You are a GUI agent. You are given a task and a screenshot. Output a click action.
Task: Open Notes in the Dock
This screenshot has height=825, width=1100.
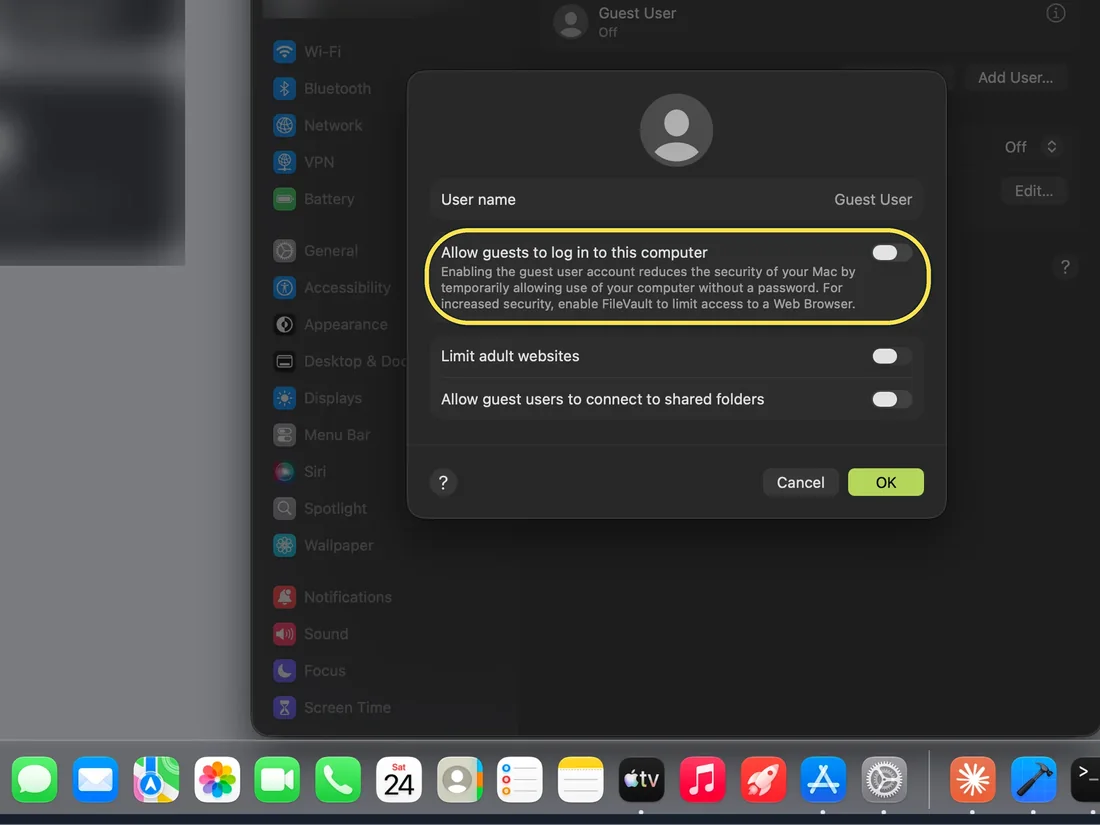tap(581, 779)
